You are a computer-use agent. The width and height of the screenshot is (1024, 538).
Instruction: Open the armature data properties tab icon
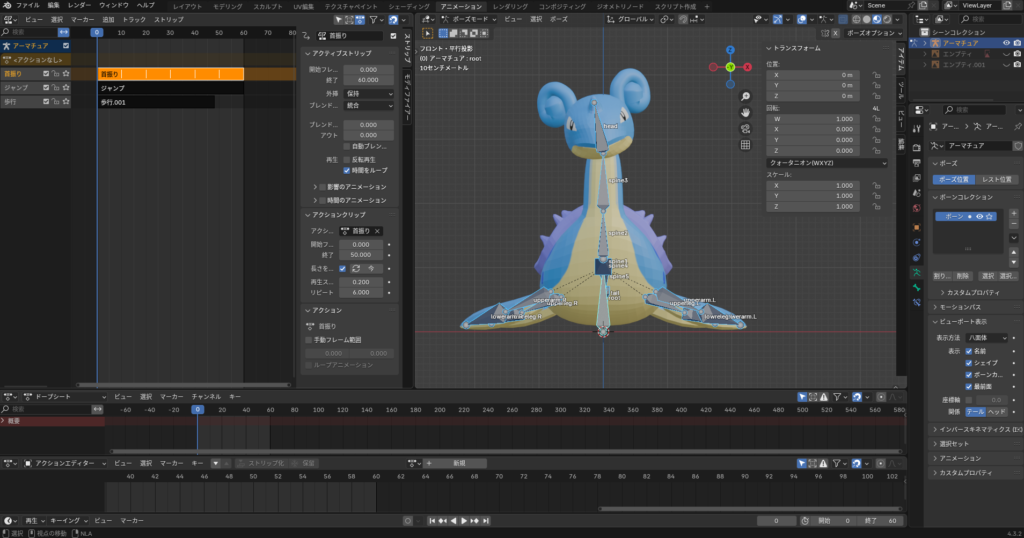click(x=916, y=271)
